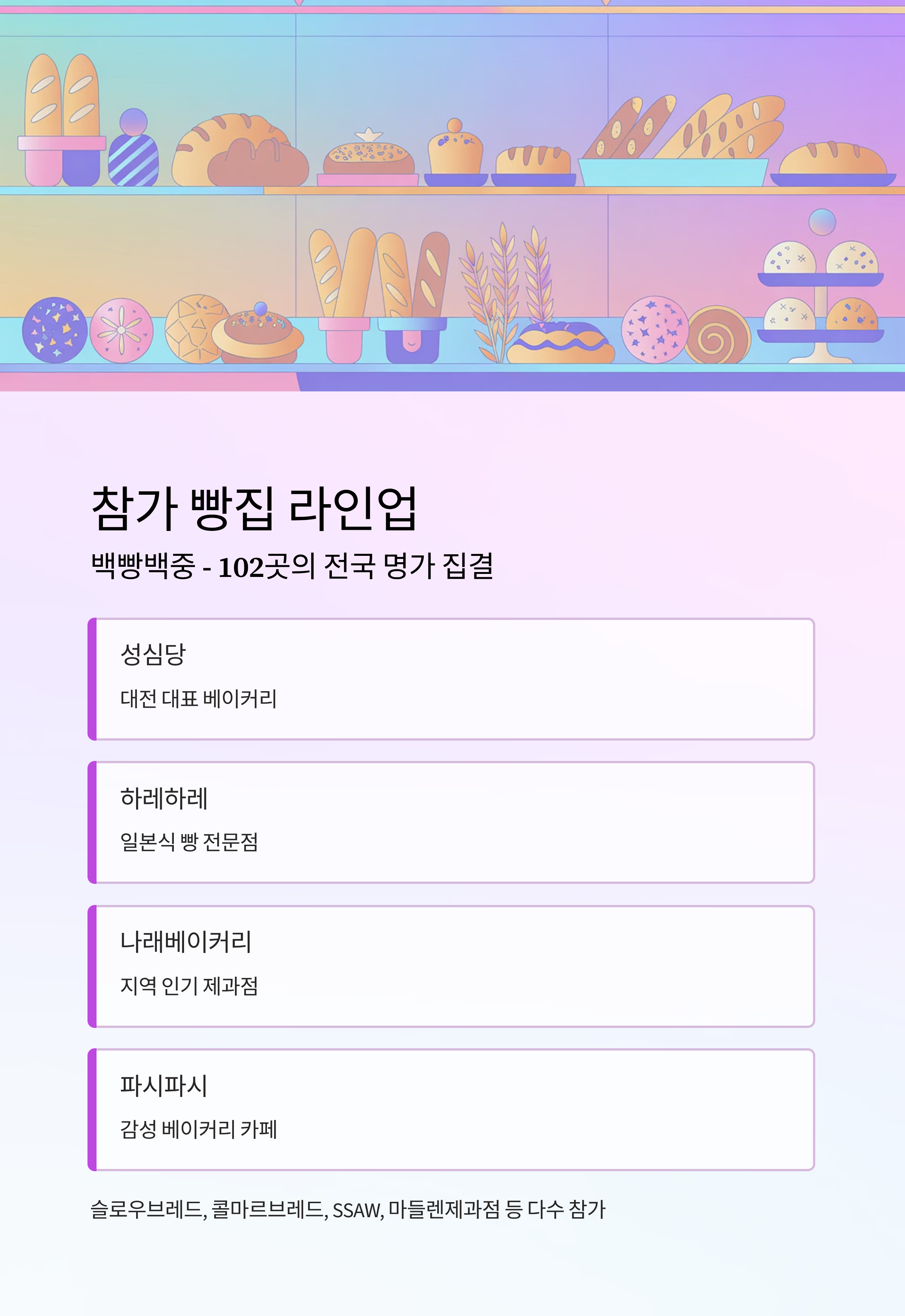This screenshot has width=905, height=1316.
Task: Click the 대전 대표 베이커리 description
Action: [x=198, y=699]
